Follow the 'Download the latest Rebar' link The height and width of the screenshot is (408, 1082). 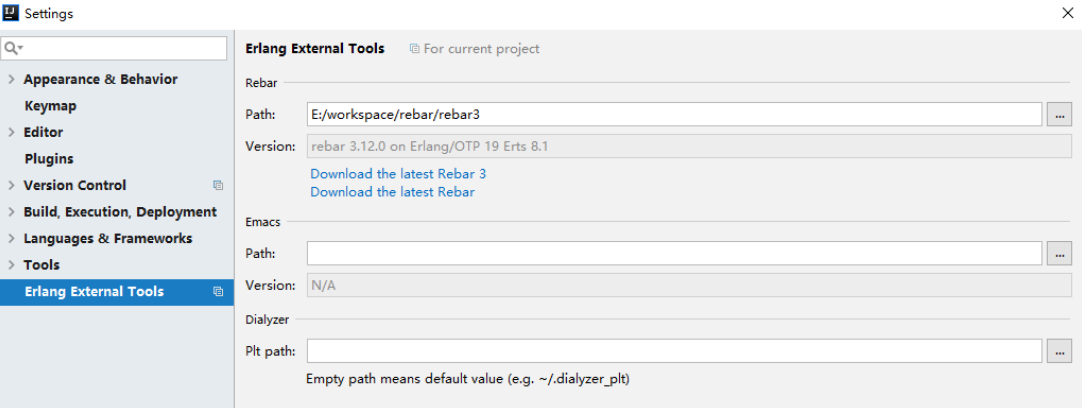point(392,192)
